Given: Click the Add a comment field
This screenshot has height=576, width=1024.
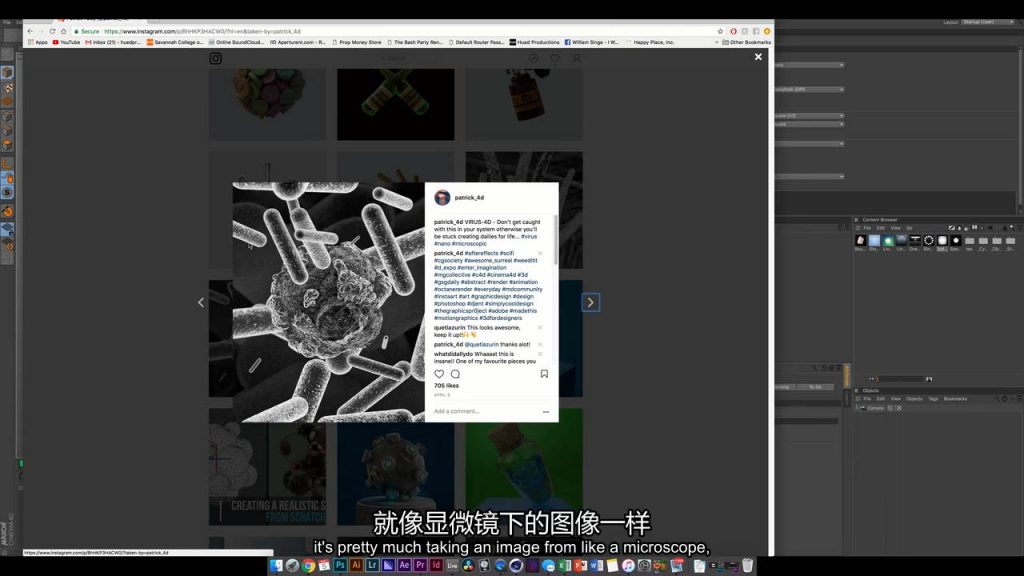Looking at the screenshot, I should pos(483,411).
